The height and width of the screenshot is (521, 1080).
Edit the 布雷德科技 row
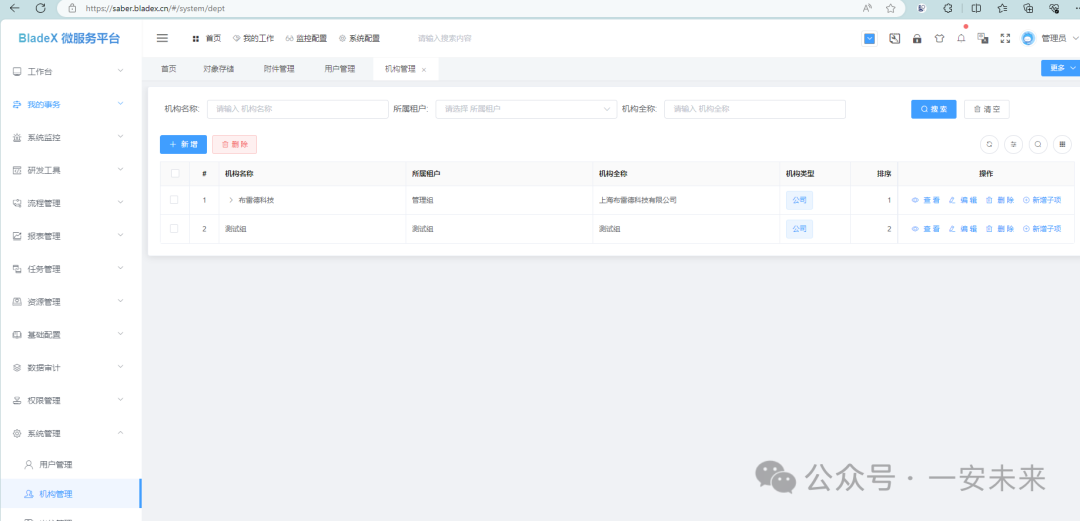pyautogui.click(x=963, y=200)
